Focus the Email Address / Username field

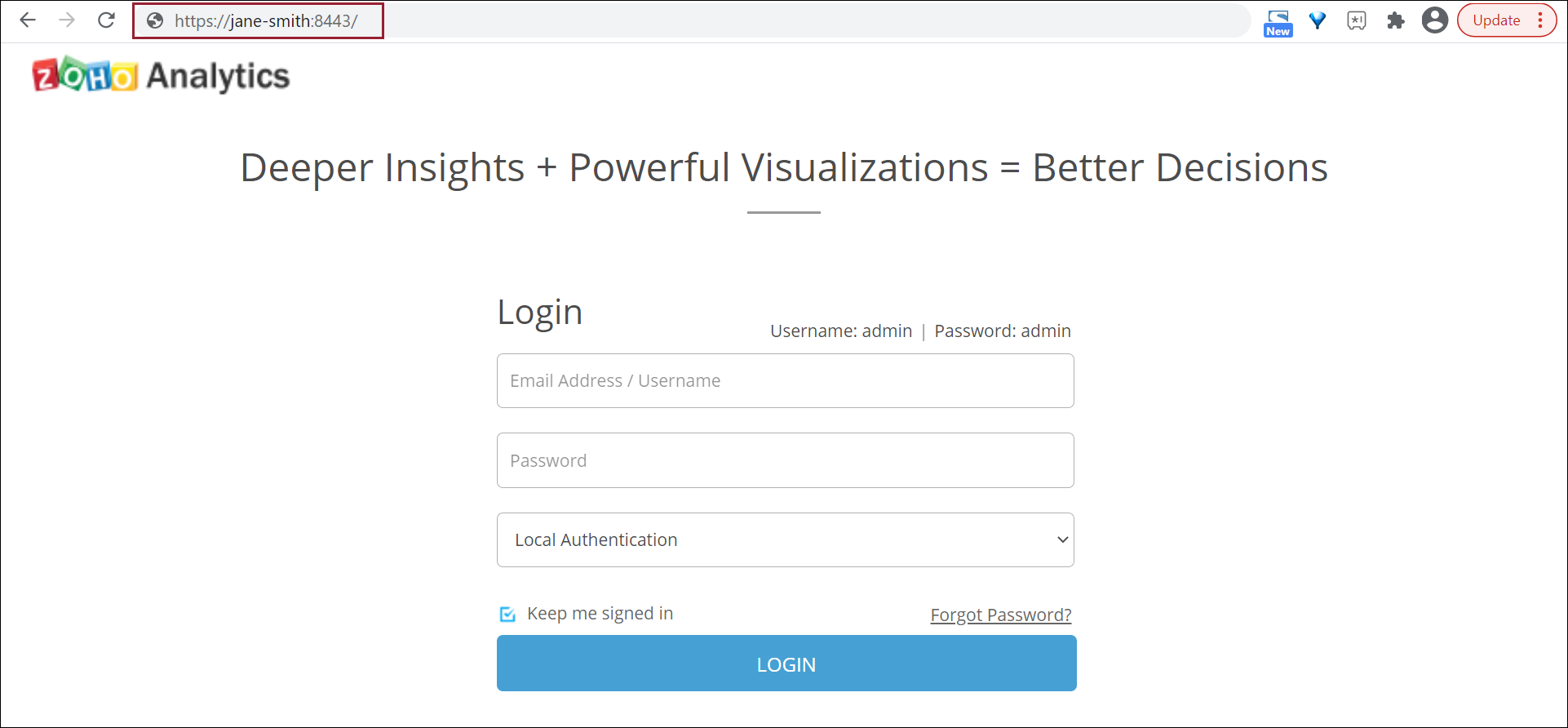(785, 380)
